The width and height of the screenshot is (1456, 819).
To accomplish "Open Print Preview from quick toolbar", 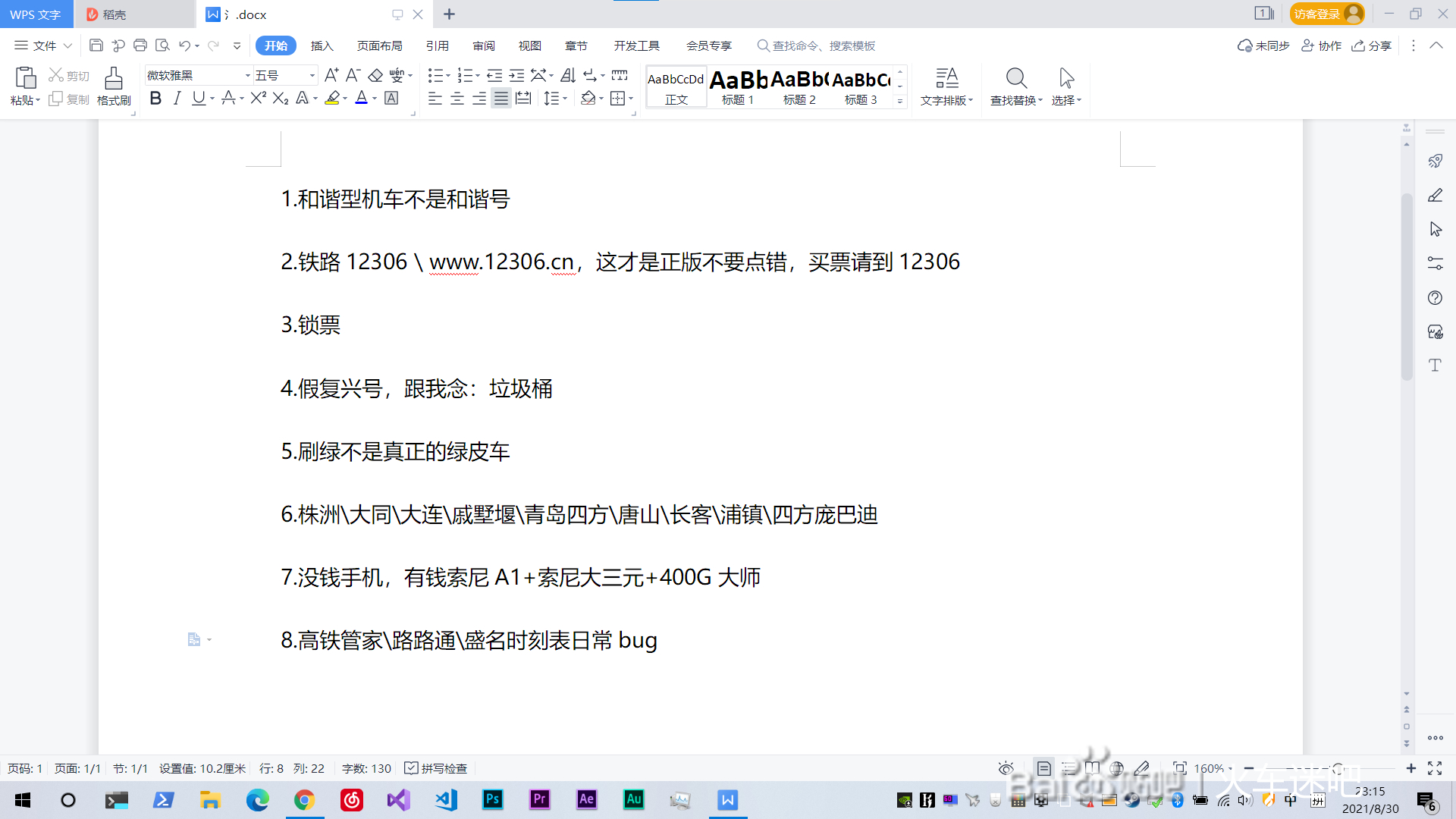I will (x=162, y=45).
